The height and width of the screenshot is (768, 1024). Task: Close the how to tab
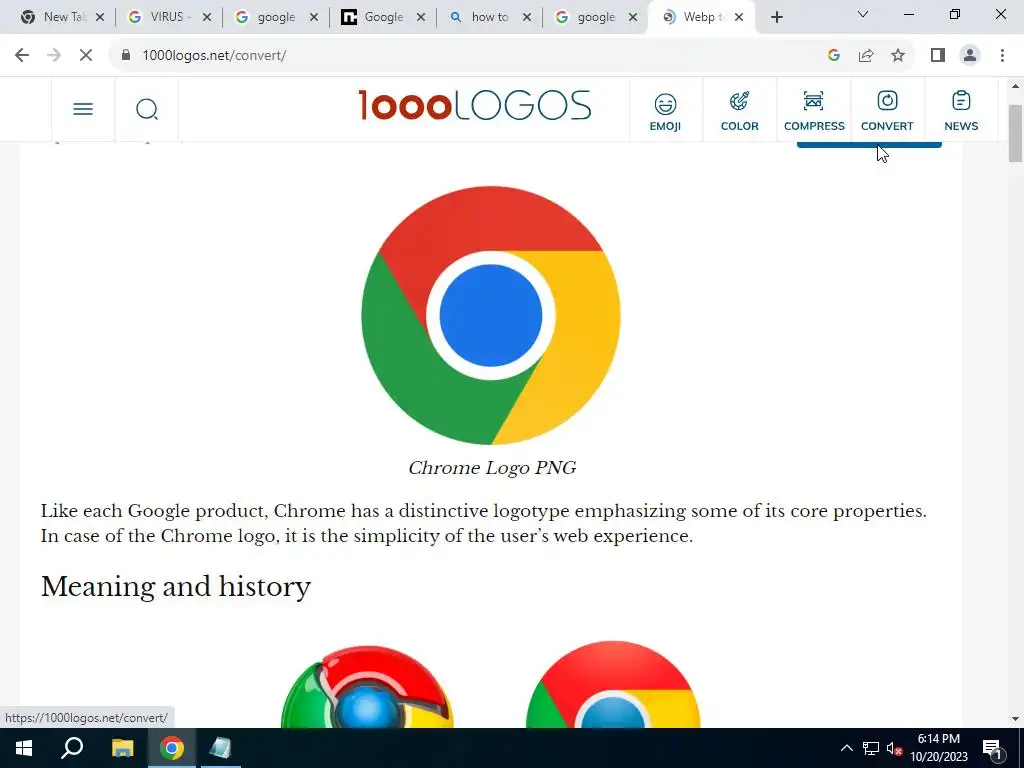click(x=527, y=18)
